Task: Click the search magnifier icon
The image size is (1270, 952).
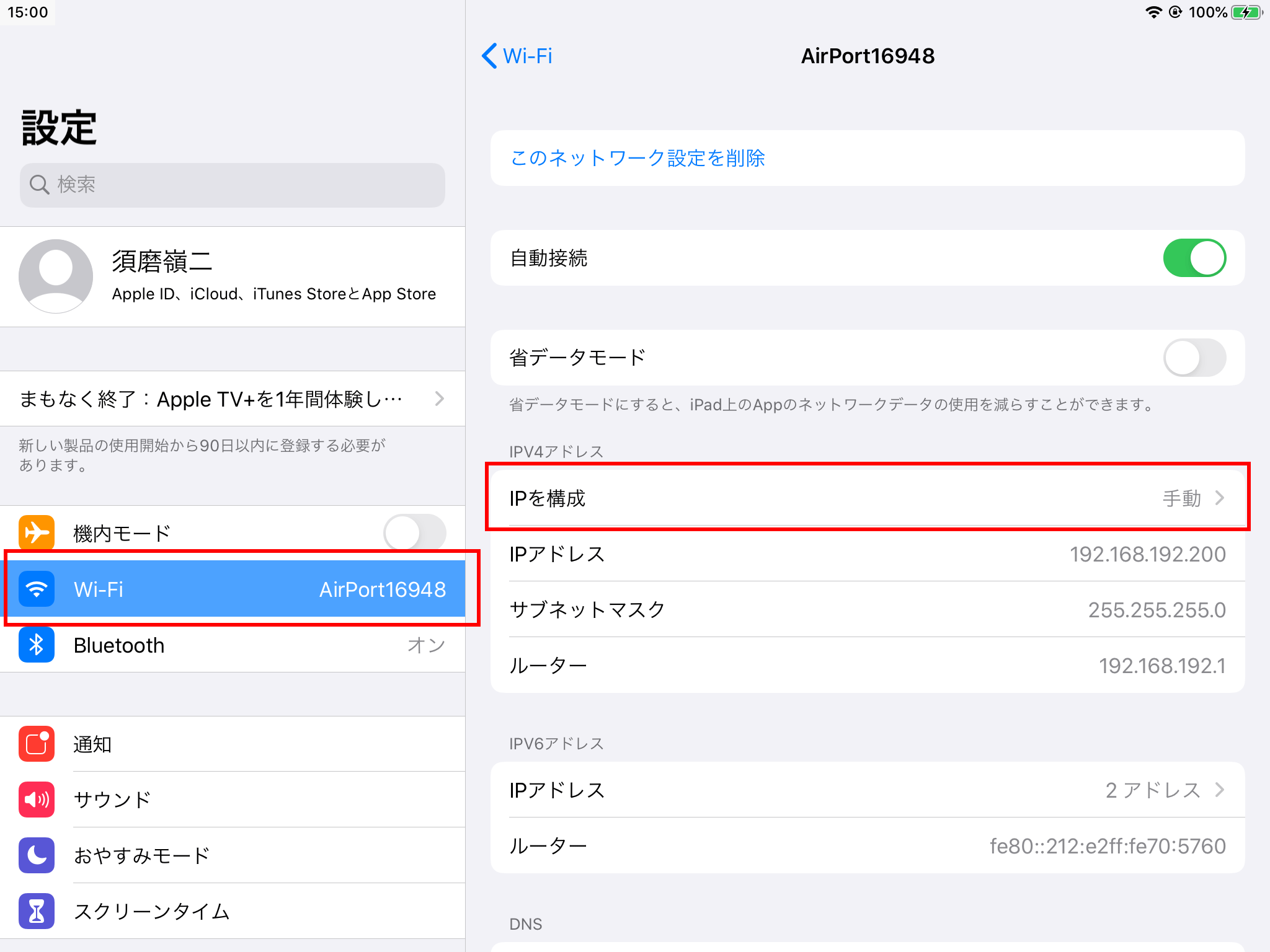Action: 39,184
